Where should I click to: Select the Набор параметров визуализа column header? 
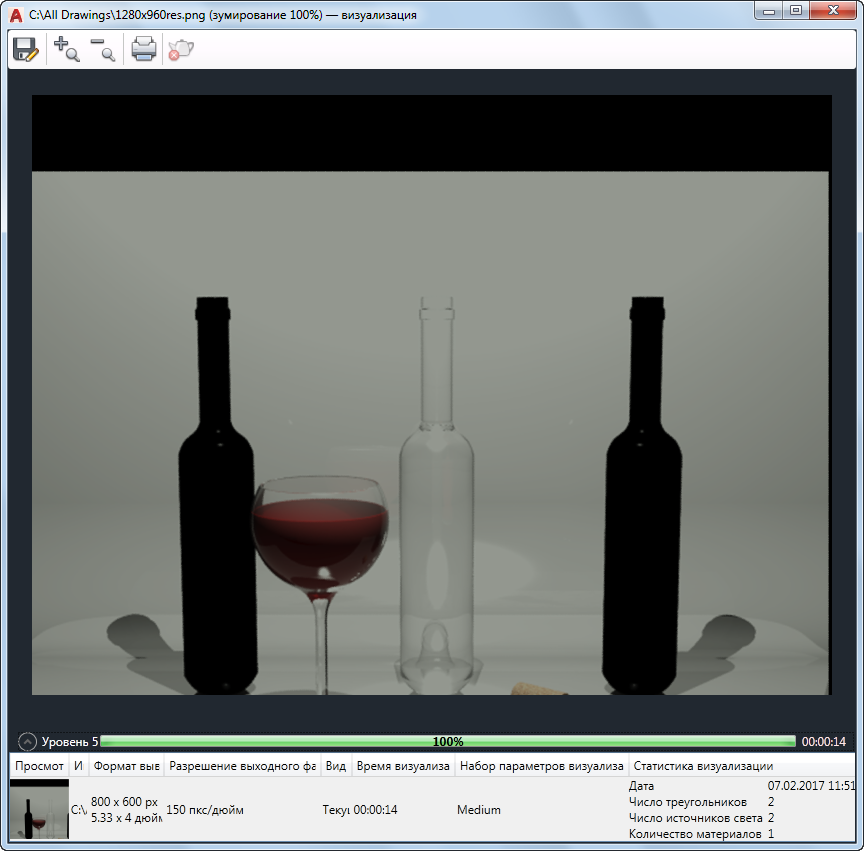pos(542,766)
